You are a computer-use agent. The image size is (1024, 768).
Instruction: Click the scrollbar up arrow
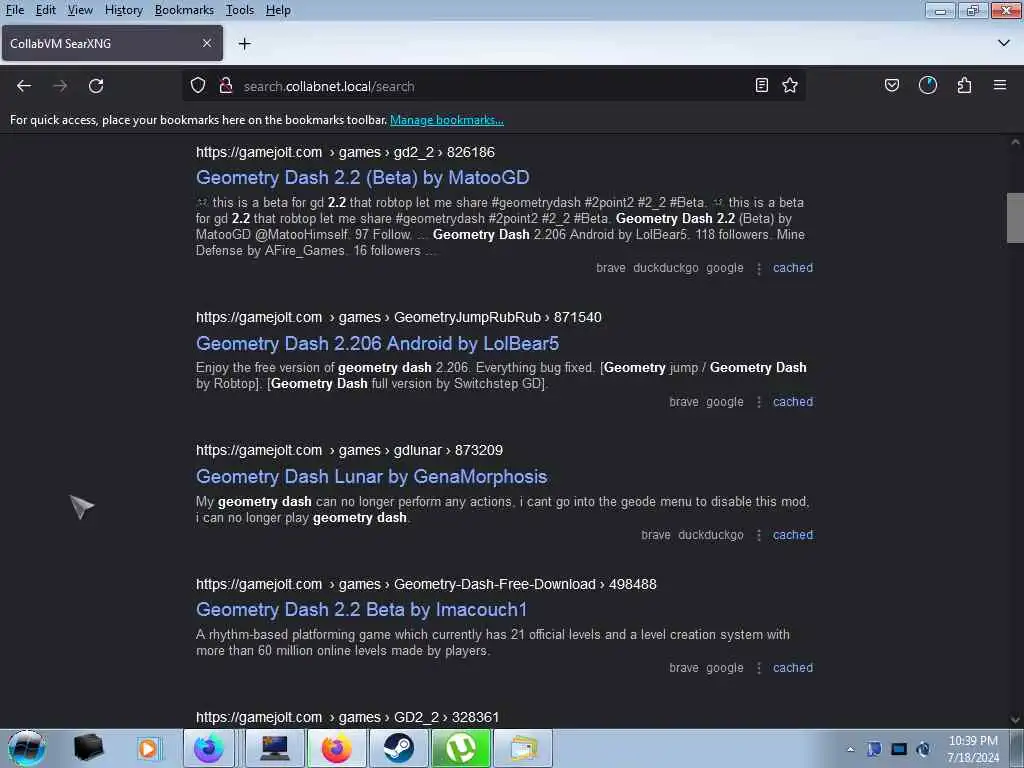[1015, 142]
